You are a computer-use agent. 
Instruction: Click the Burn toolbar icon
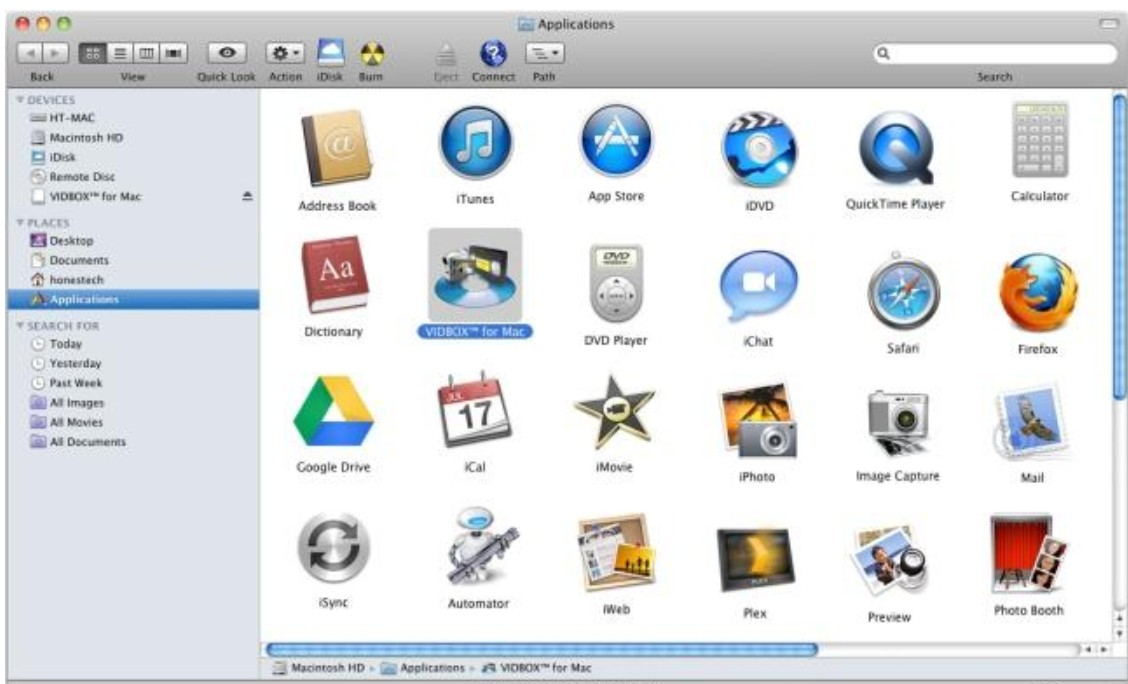pyautogui.click(x=371, y=53)
